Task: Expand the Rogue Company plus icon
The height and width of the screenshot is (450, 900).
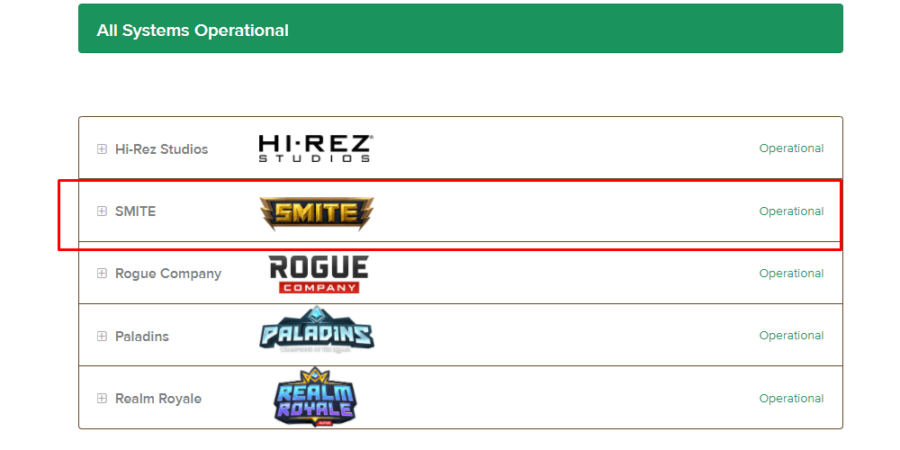Action: pyautogui.click(x=102, y=273)
